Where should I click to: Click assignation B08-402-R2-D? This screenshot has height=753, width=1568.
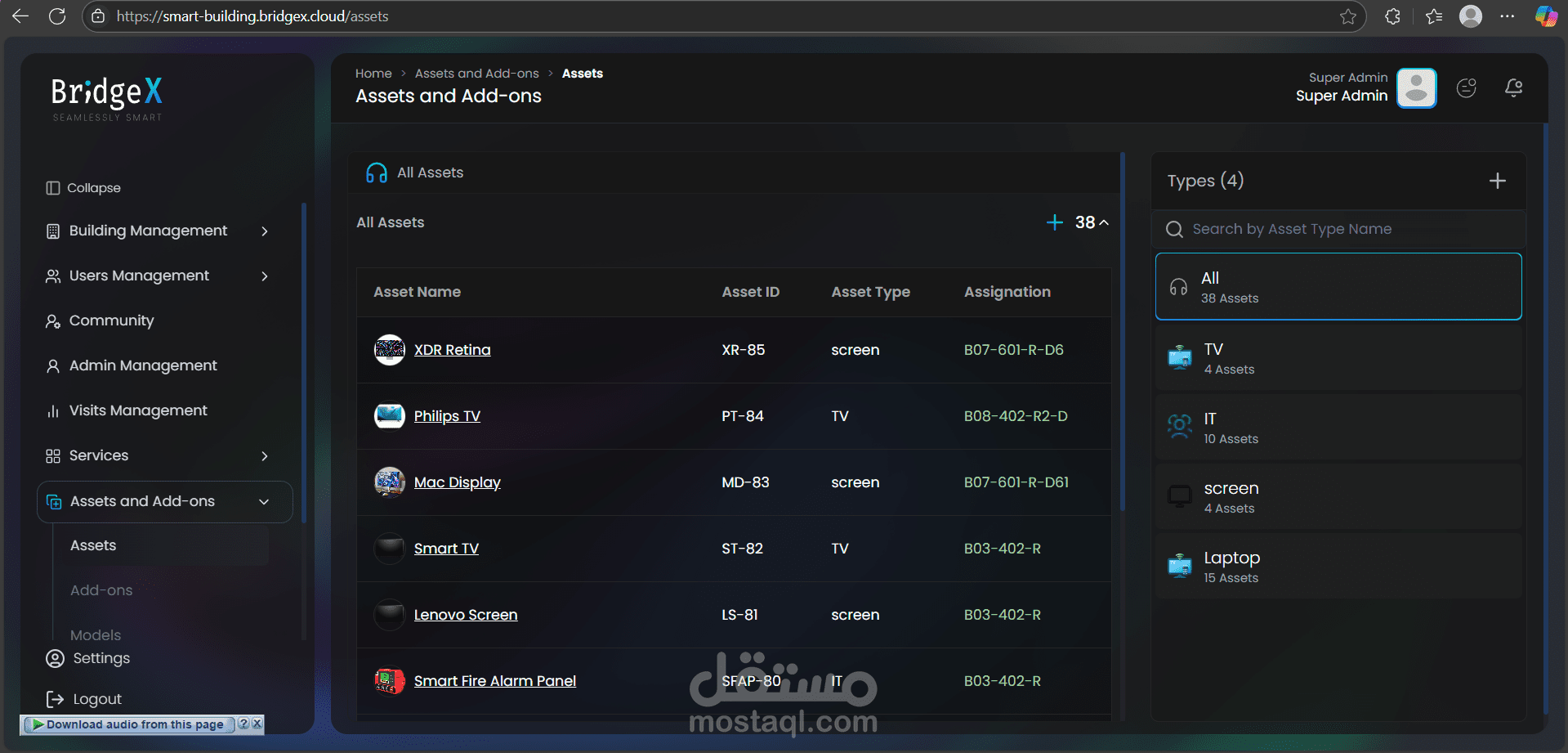[1016, 416]
